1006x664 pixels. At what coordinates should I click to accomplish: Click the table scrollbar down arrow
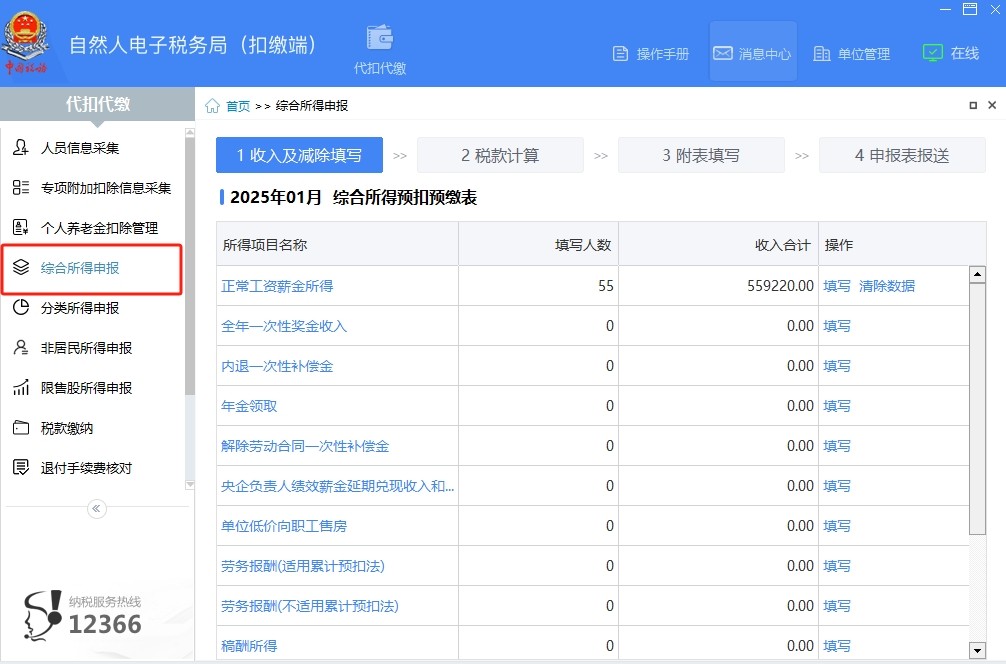pos(977,650)
